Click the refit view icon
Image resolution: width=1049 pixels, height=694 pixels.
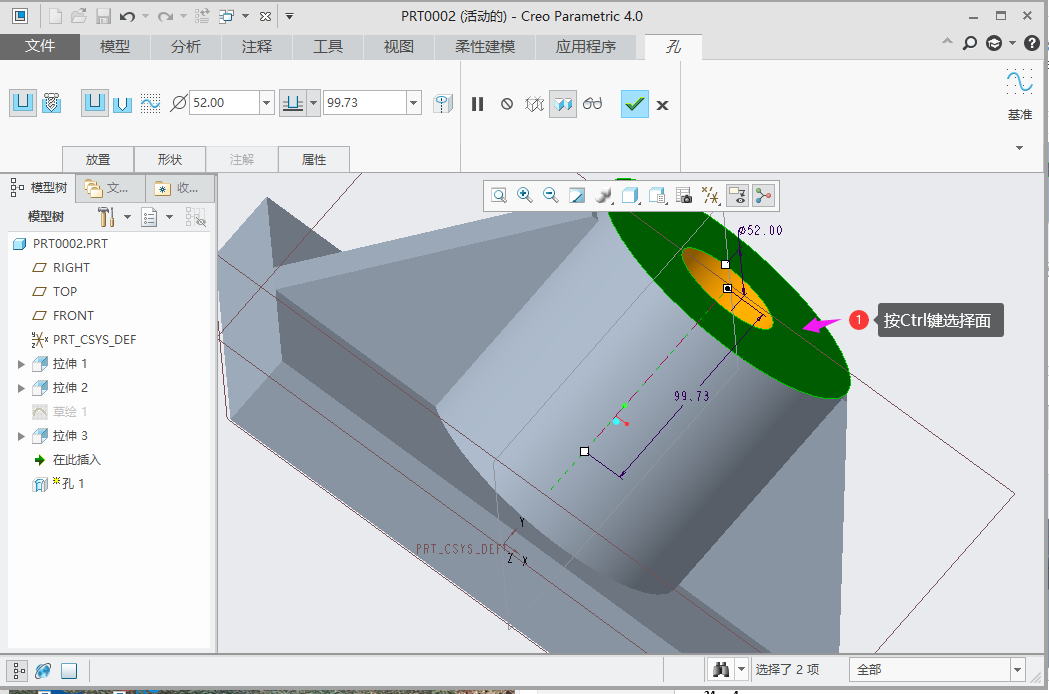tap(498, 196)
